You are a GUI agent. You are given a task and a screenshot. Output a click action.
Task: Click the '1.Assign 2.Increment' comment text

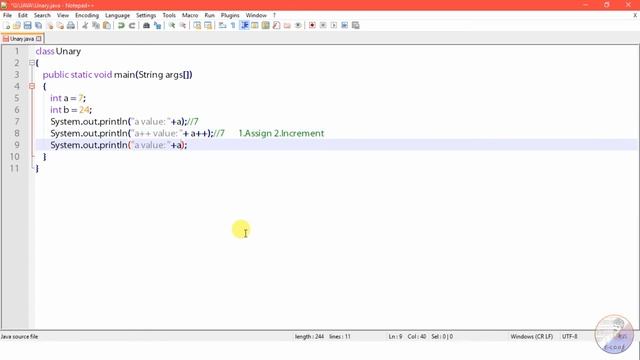281,133
